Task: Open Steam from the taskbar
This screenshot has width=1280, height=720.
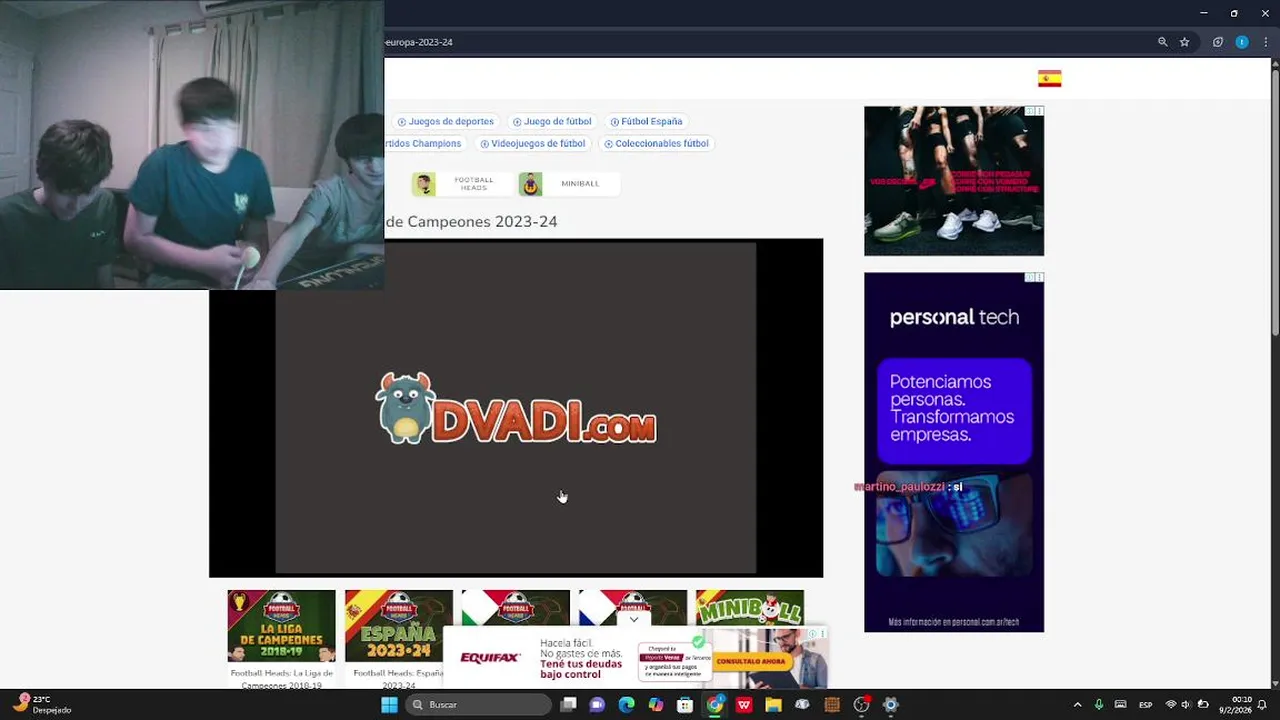Action: 802,705
